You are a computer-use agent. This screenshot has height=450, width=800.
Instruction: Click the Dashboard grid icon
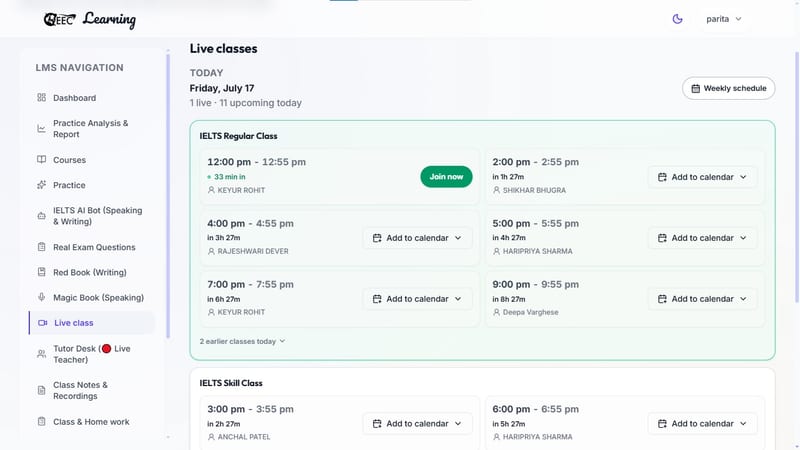click(x=41, y=97)
